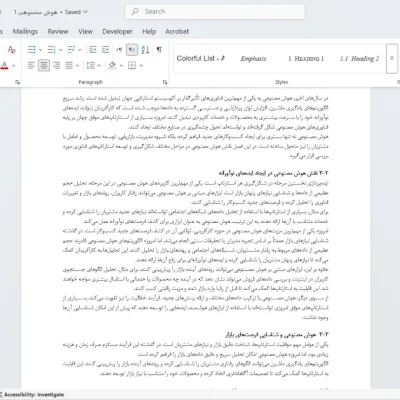
Task: Apply bullet list formatting
Action: (32, 50)
